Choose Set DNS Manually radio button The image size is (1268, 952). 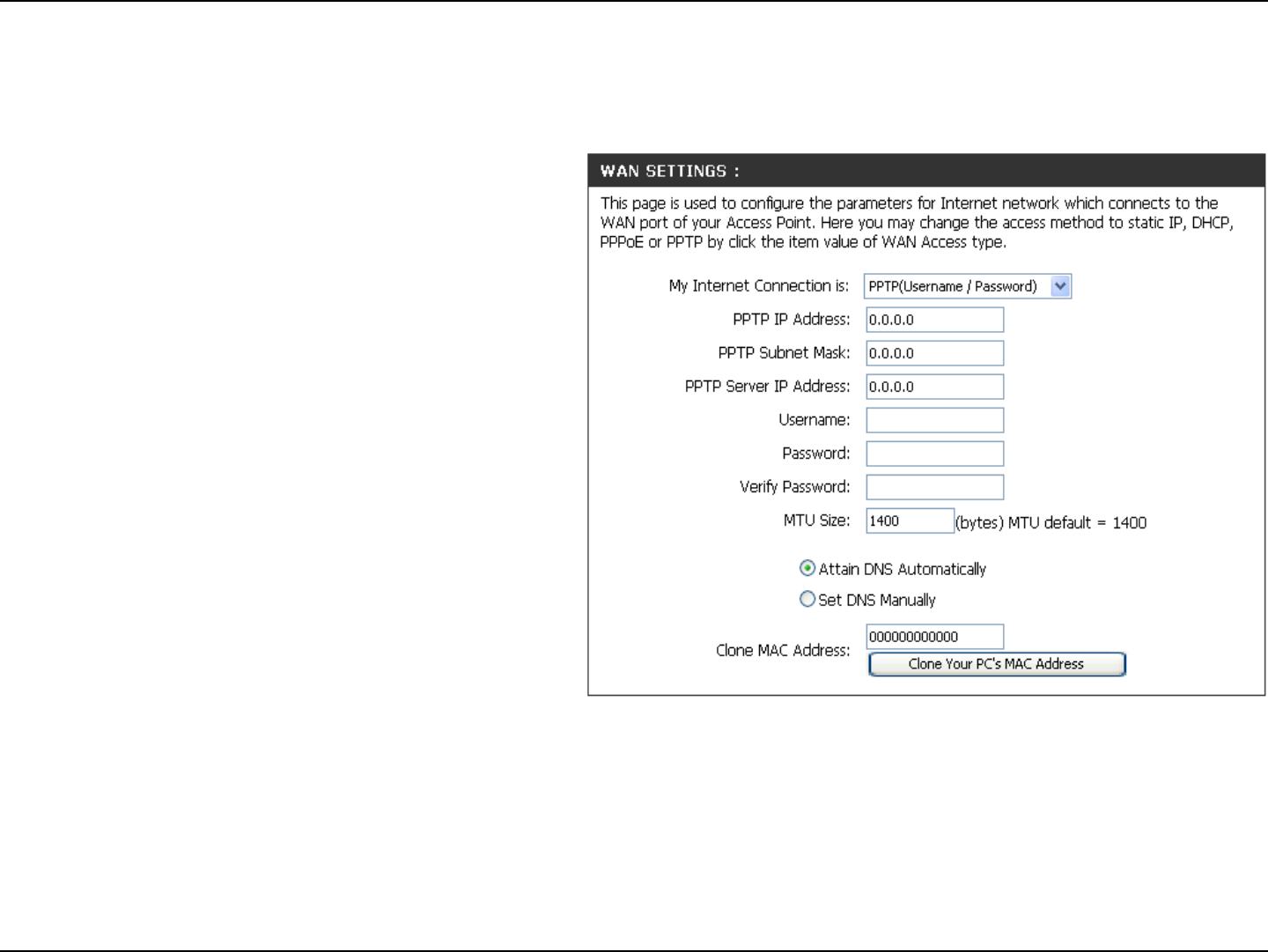807,599
